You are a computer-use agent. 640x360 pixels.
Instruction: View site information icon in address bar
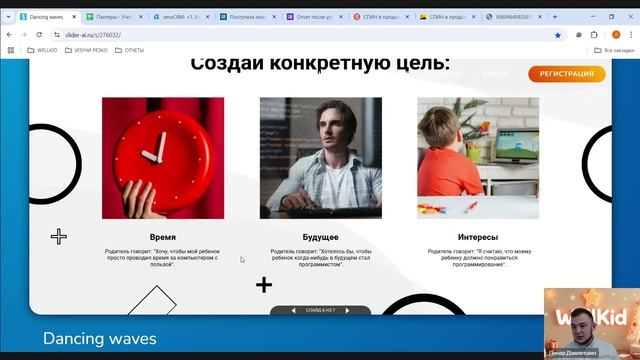(x=57, y=35)
